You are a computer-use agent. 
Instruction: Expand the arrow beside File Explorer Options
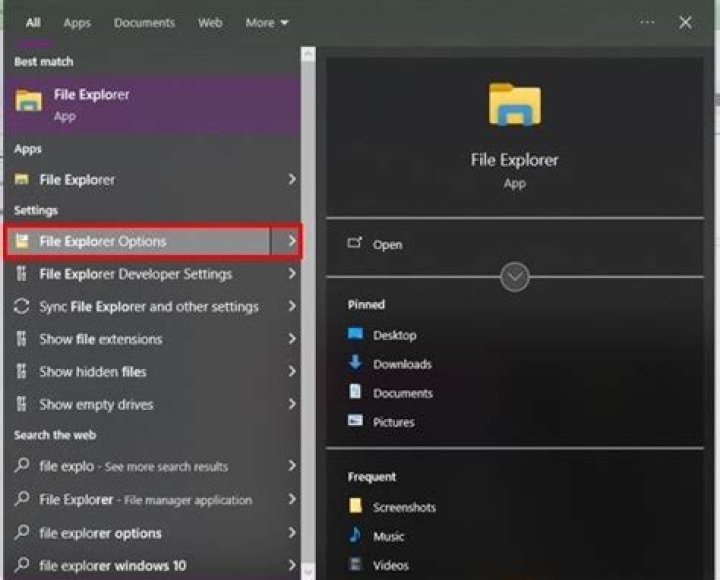click(x=292, y=241)
